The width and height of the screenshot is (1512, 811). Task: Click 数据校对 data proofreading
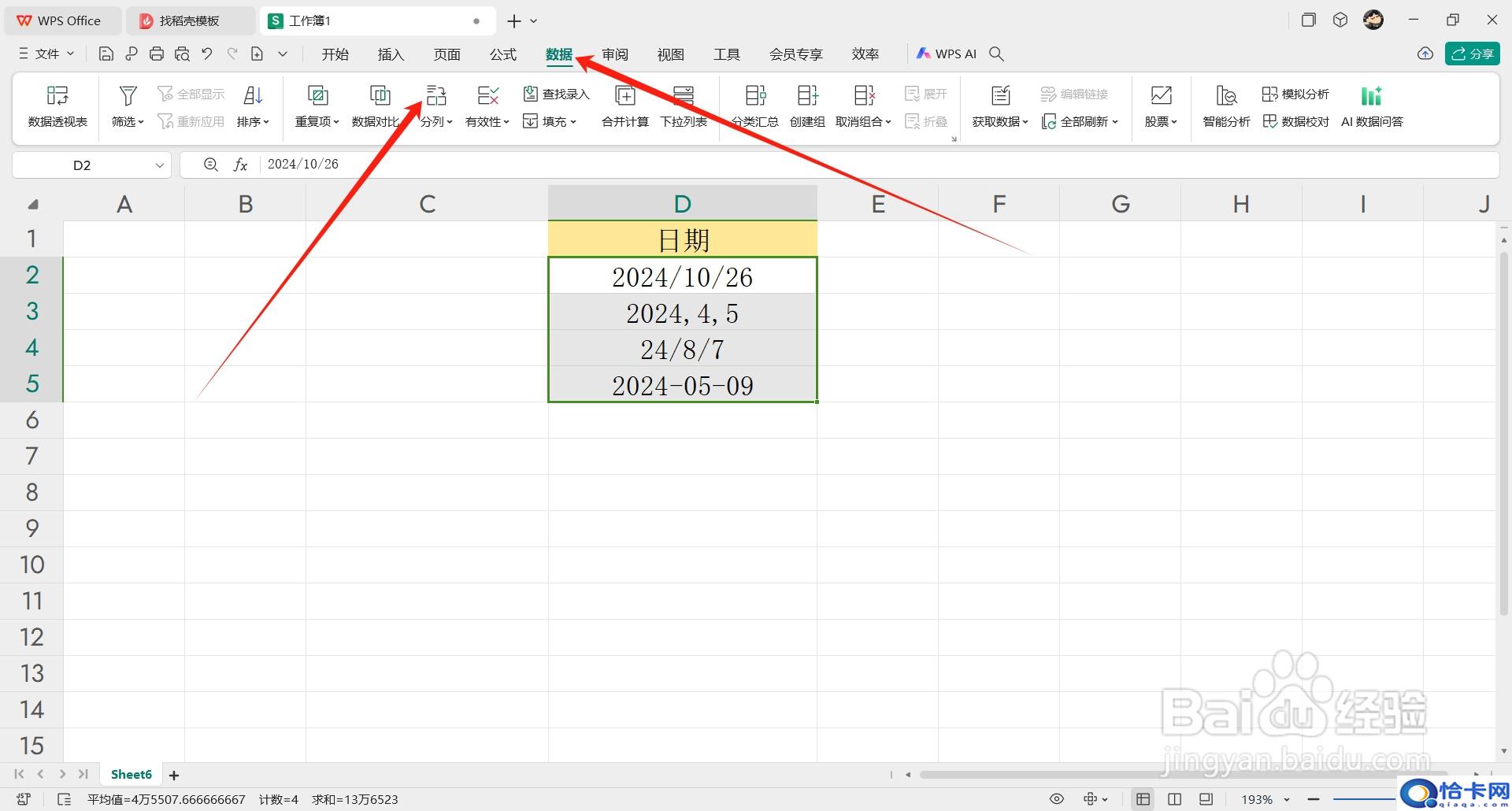[1295, 121]
